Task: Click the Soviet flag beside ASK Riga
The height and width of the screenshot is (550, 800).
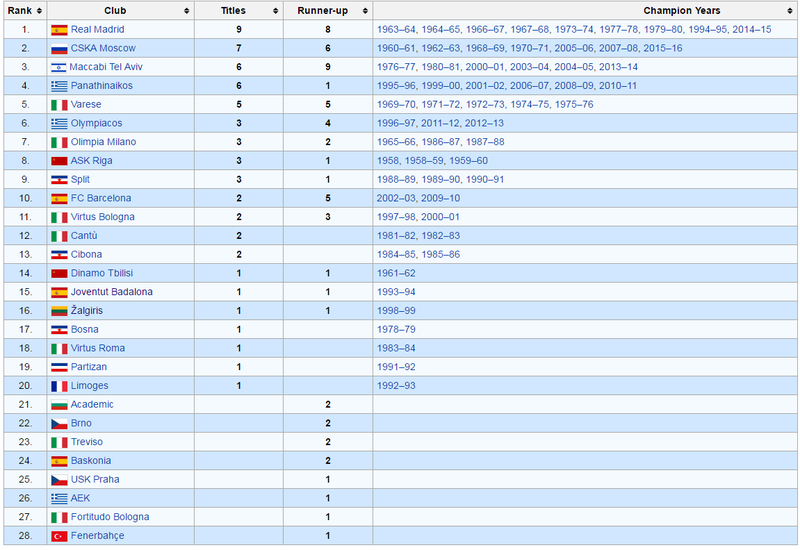Action: tap(59, 161)
